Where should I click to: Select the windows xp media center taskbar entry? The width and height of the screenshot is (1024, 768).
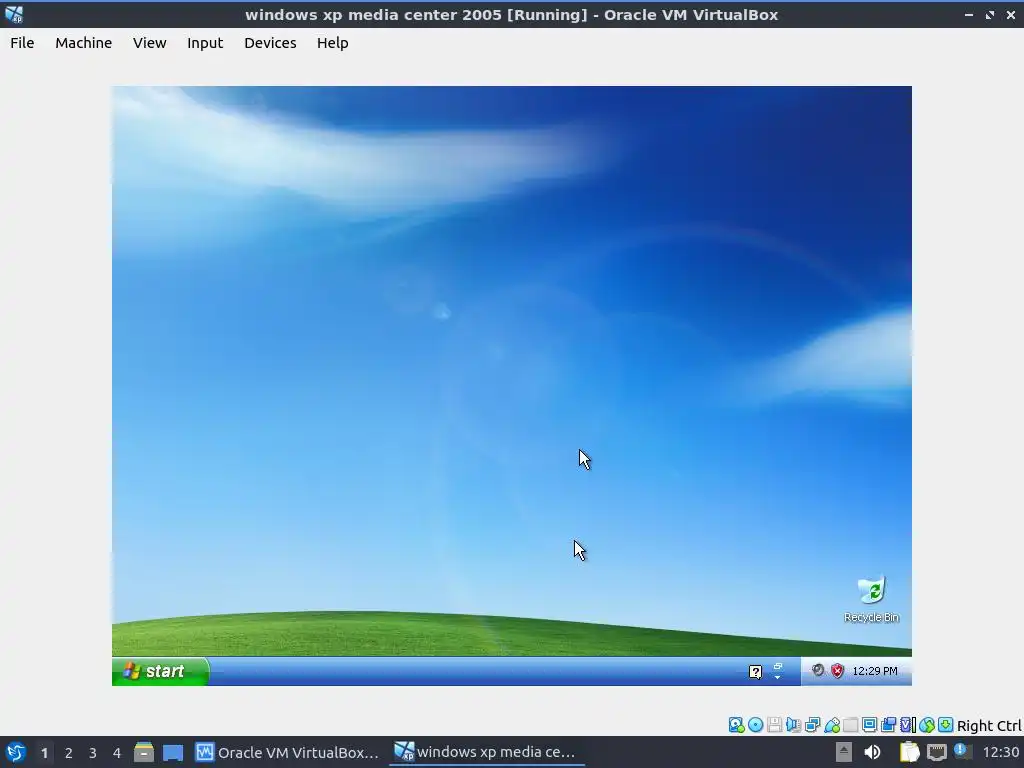[486, 752]
